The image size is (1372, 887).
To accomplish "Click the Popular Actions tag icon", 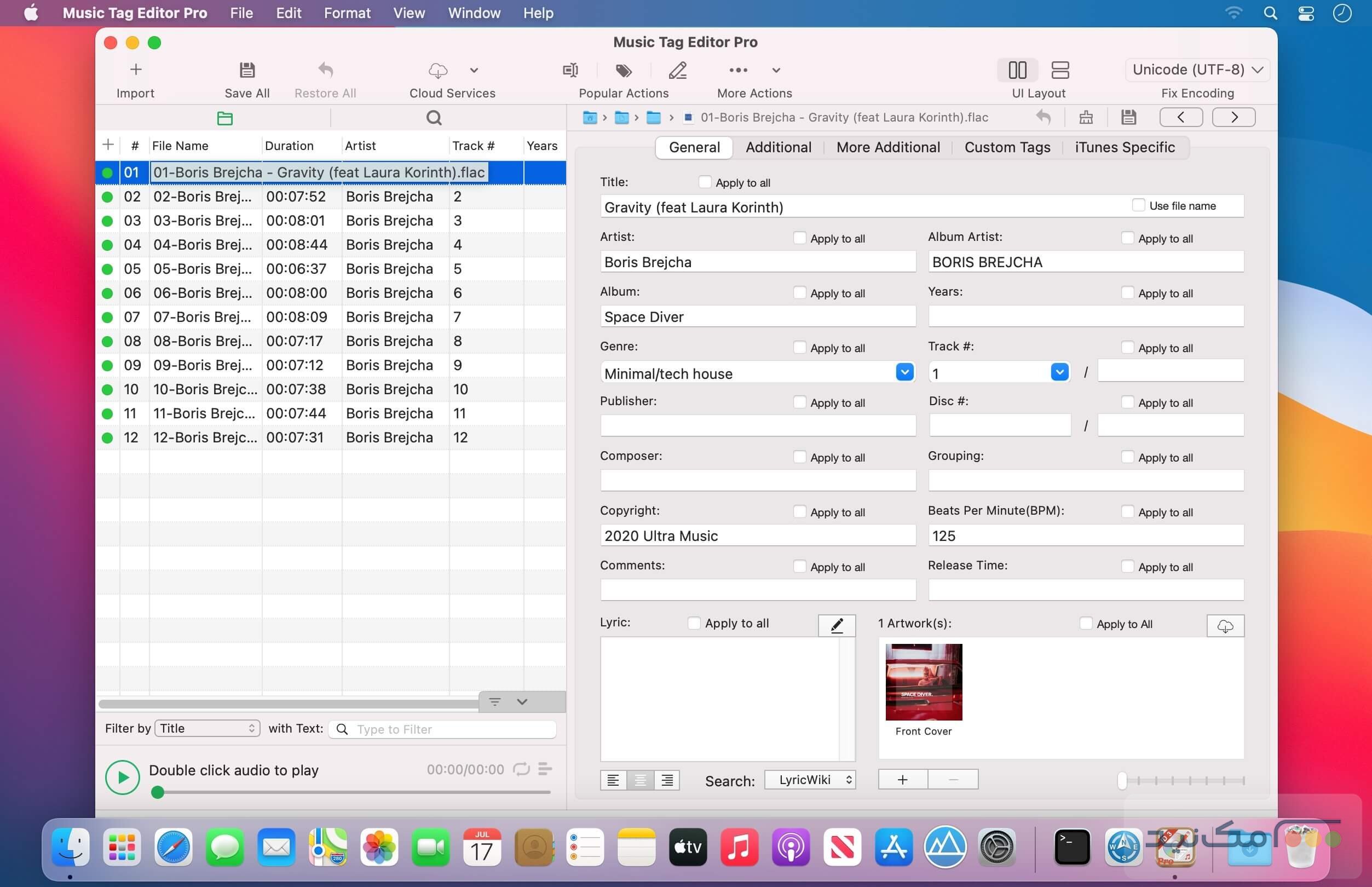I will coord(624,70).
